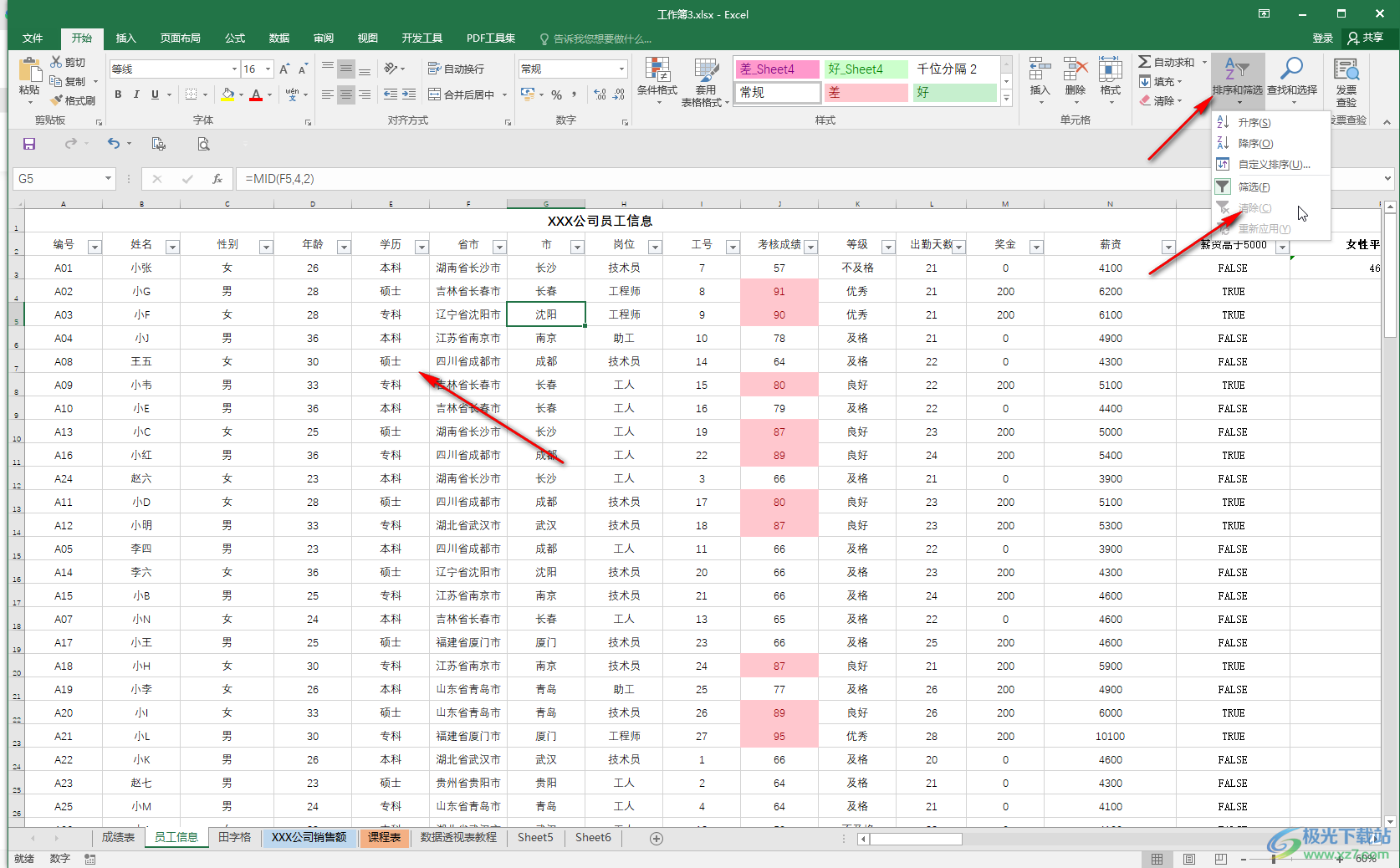
Task: Switch to Page Layout view in status bar
Action: tap(1189, 859)
